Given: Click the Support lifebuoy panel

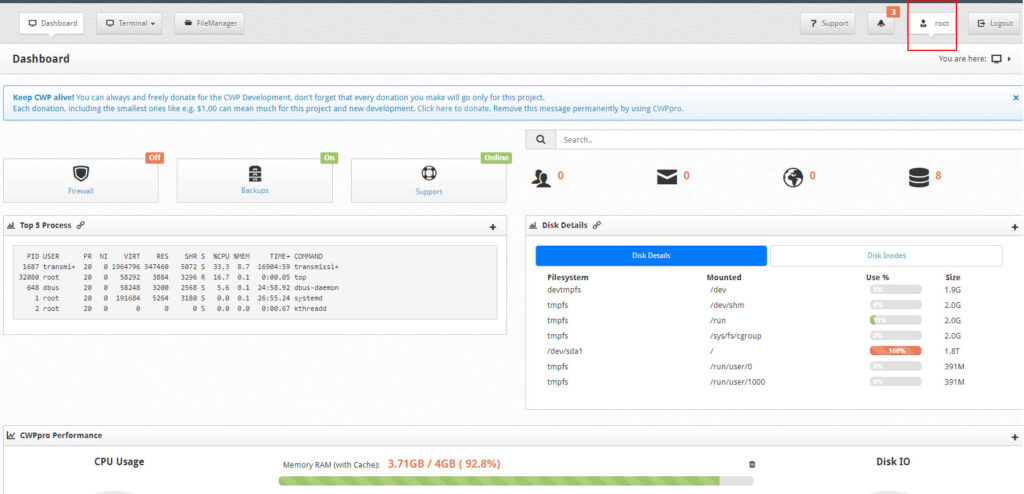Looking at the screenshot, I should (429, 180).
